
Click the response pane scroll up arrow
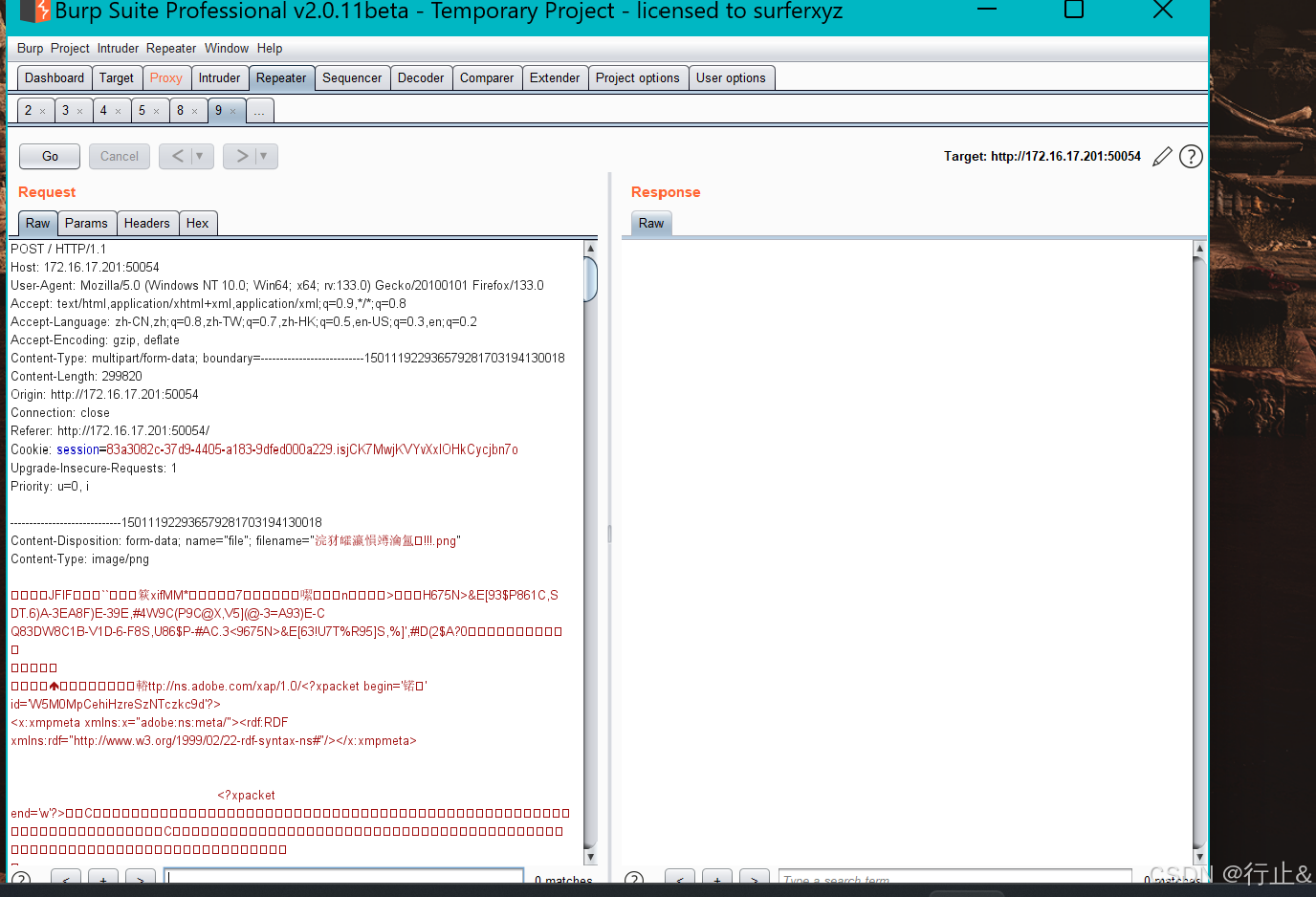(x=1199, y=249)
